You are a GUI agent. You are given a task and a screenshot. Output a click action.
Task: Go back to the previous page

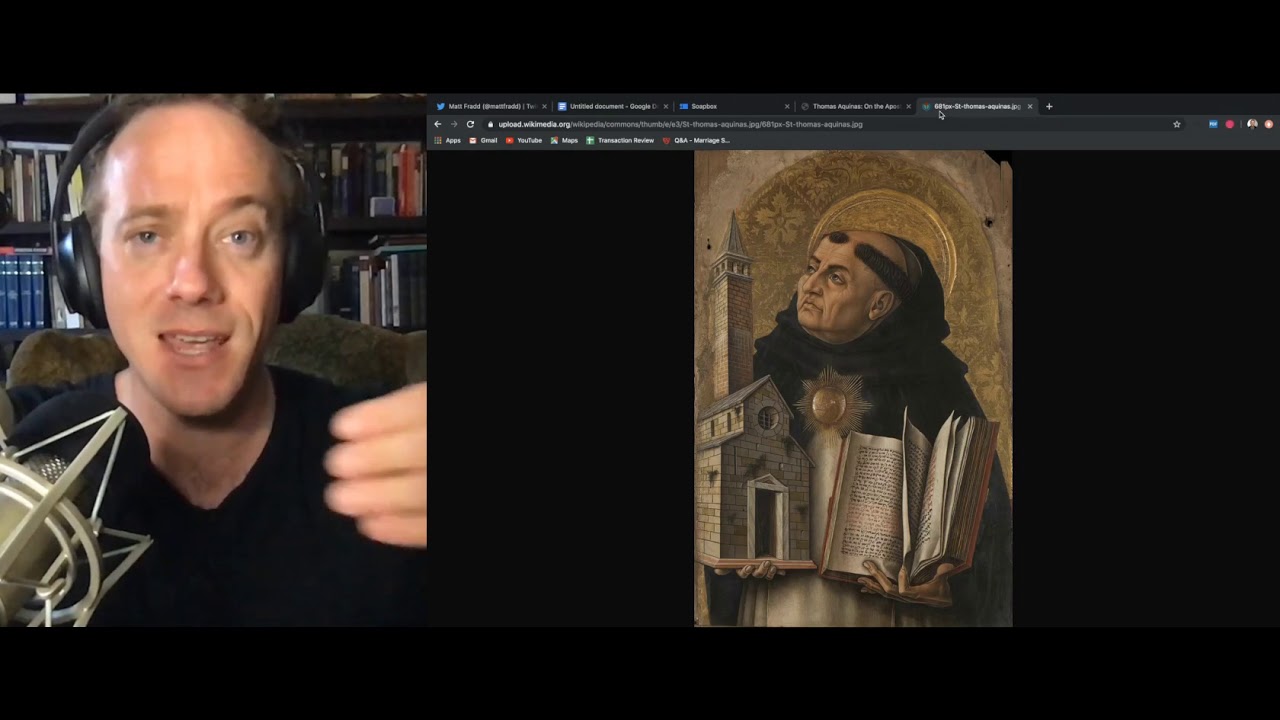coord(437,124)
